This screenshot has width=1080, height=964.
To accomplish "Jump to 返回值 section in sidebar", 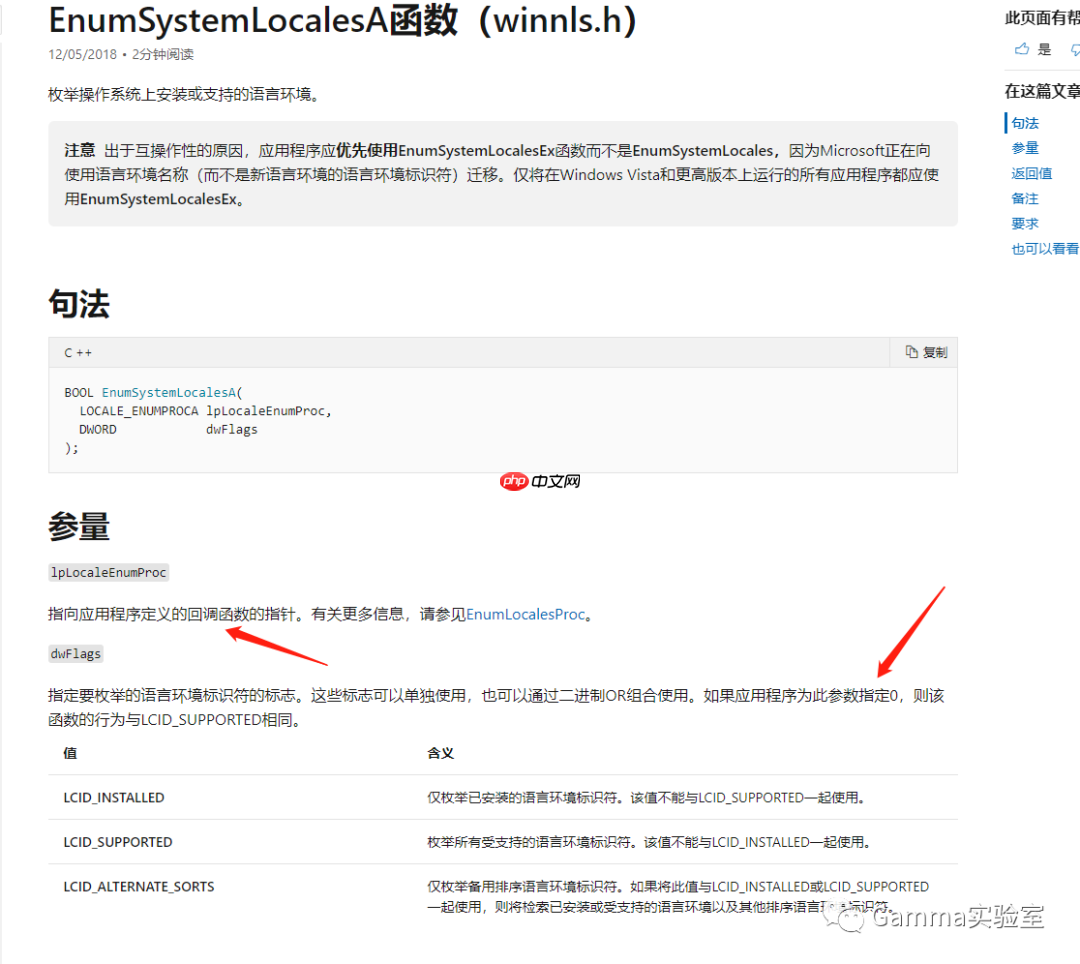I will tap(1031, 174).
